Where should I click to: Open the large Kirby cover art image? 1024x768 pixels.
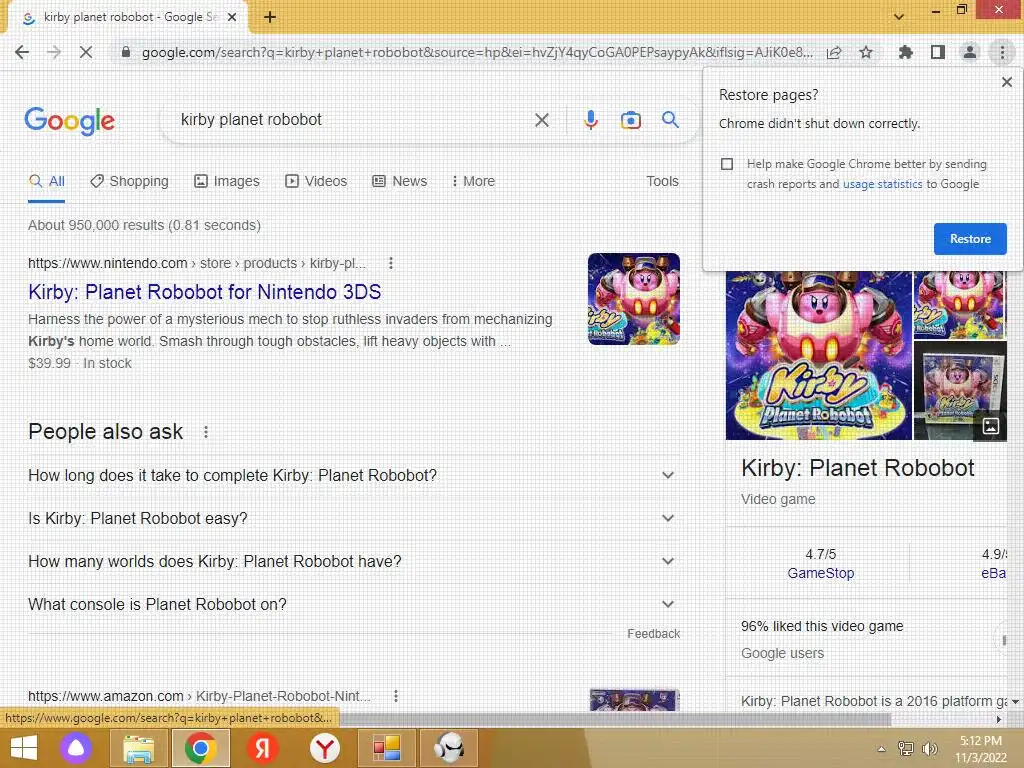coord(818,355)
